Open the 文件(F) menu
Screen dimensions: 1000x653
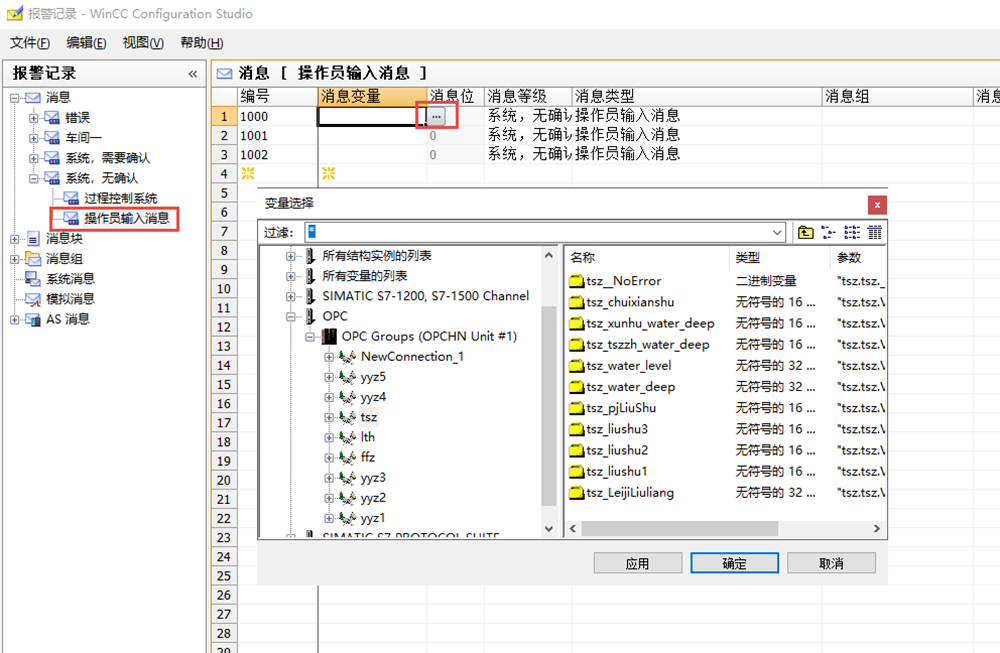point(30,42)
